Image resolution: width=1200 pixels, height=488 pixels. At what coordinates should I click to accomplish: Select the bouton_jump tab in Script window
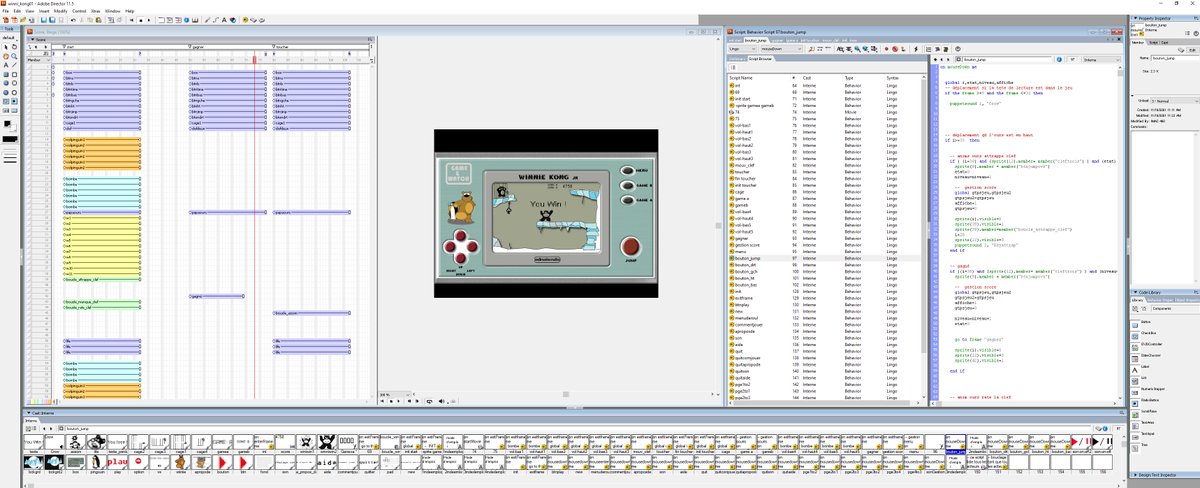(756, 40)
